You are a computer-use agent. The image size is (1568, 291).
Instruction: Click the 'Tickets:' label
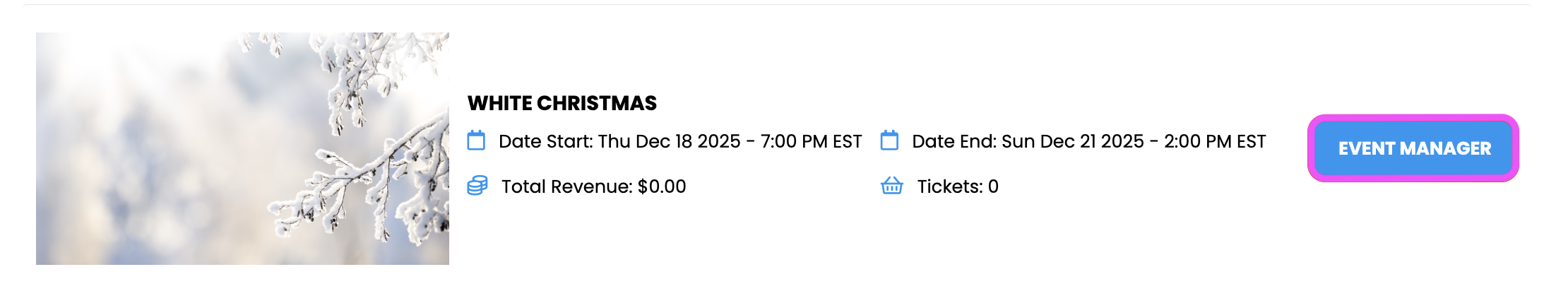coord(950,186)
